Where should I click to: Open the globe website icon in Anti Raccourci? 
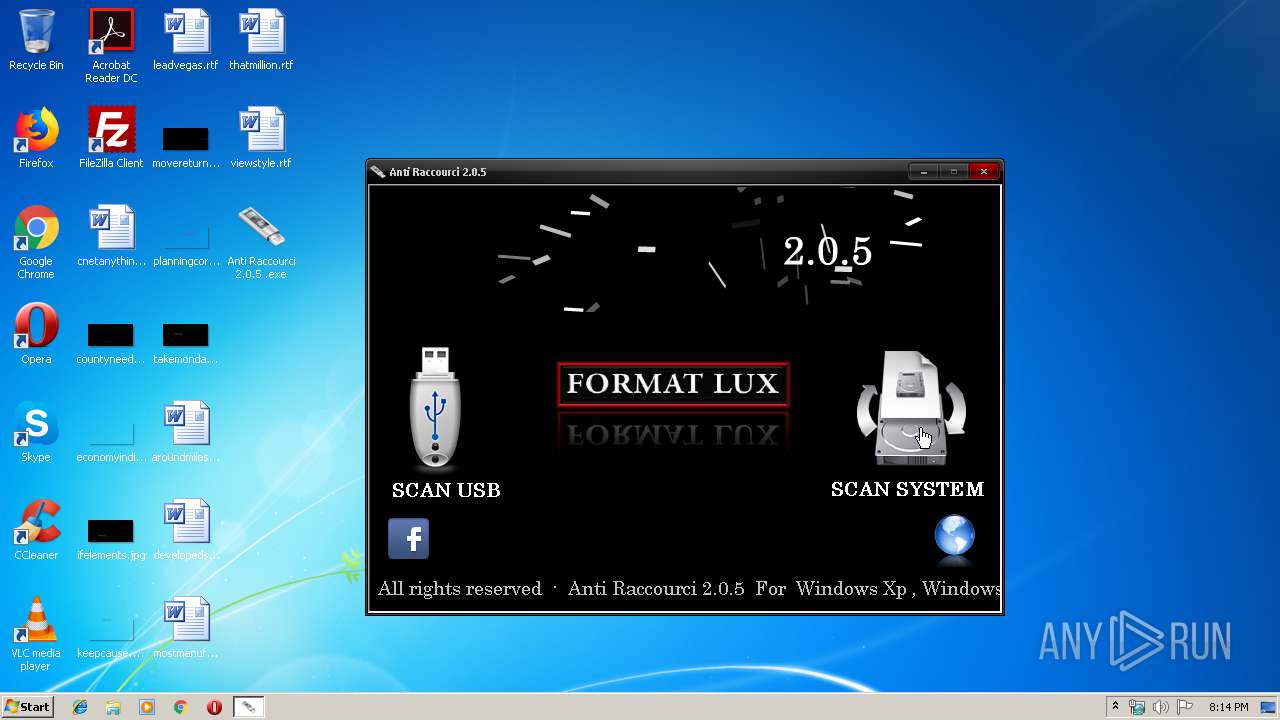(954, 536)
